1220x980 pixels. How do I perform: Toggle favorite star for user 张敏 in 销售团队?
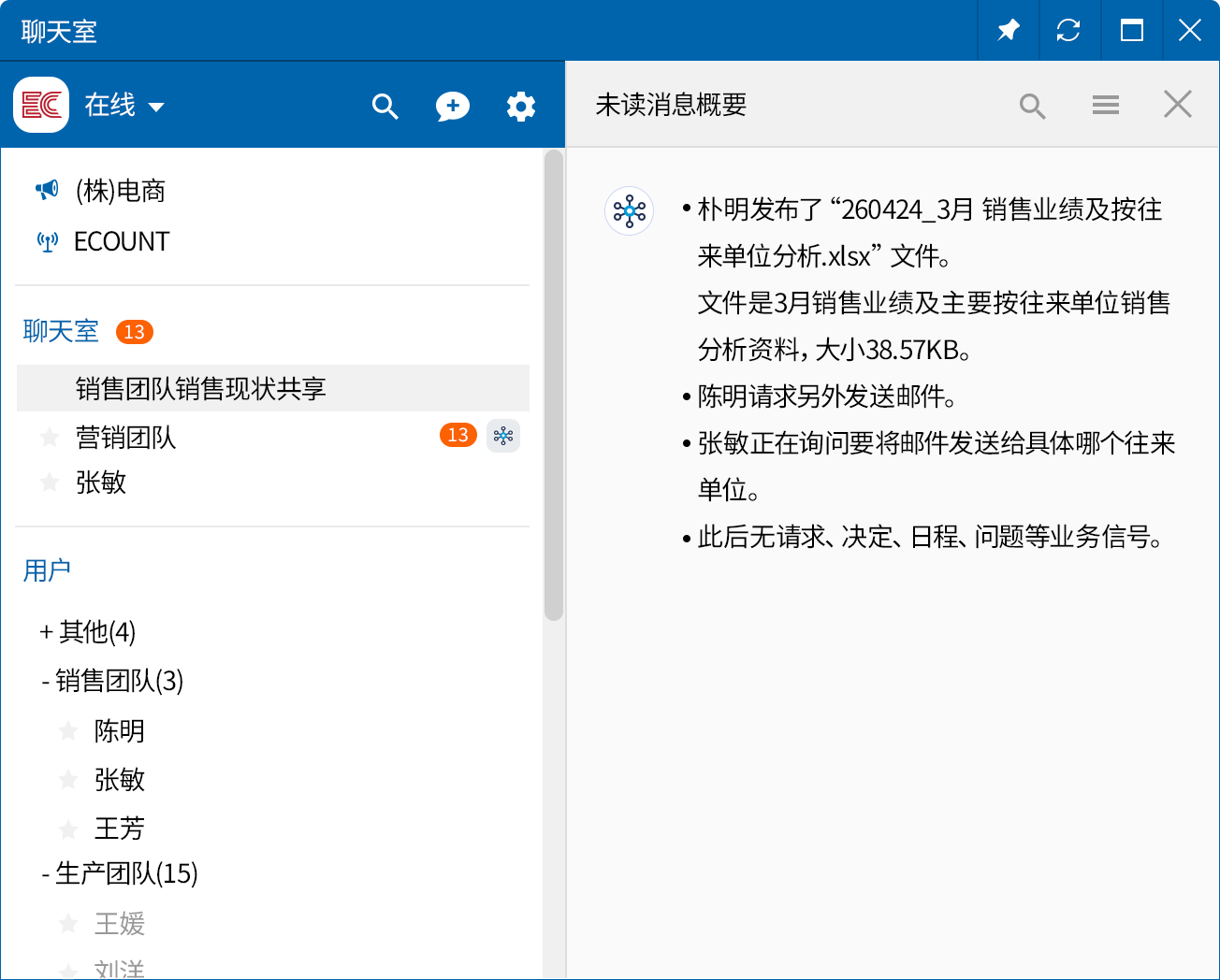68,780
